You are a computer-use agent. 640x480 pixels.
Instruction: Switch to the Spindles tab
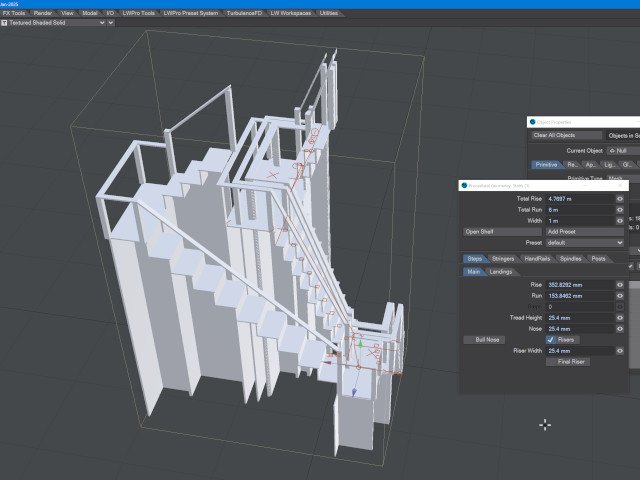[x=570, y=259]
